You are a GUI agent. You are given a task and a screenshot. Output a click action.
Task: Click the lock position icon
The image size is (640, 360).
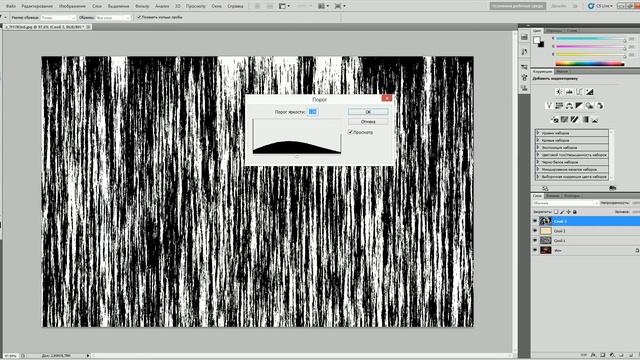click(568, 212)
